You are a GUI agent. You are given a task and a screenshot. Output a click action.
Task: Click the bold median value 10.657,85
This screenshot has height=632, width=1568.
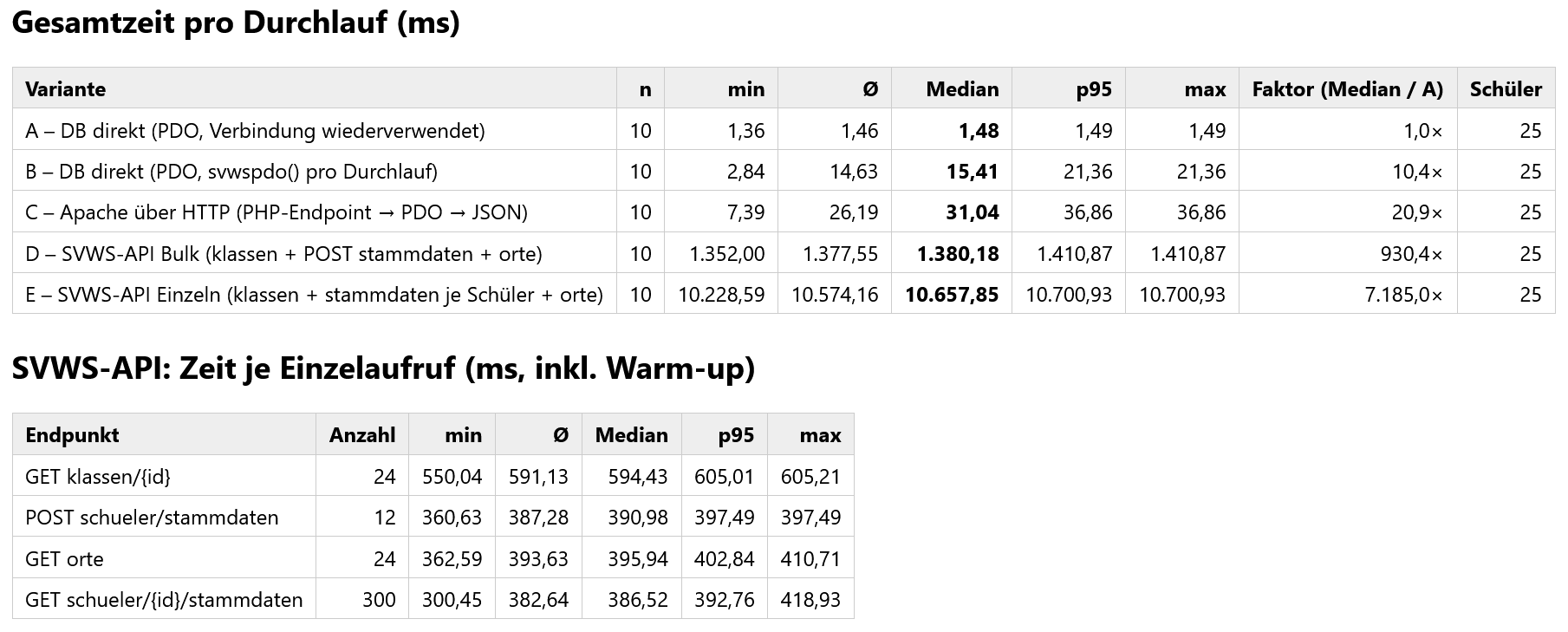click(x=952, y=295)
